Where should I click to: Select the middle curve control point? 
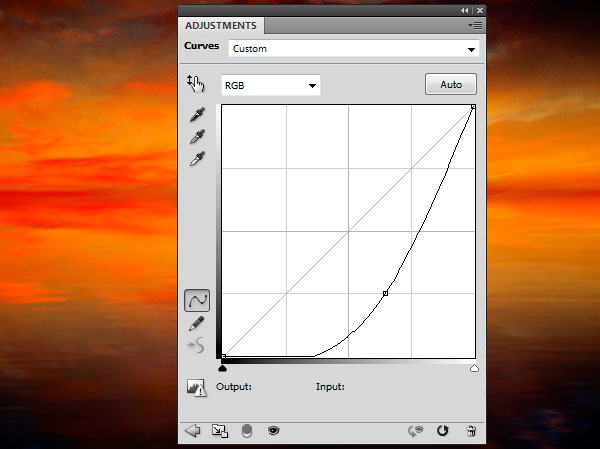[x=385, y=293]
